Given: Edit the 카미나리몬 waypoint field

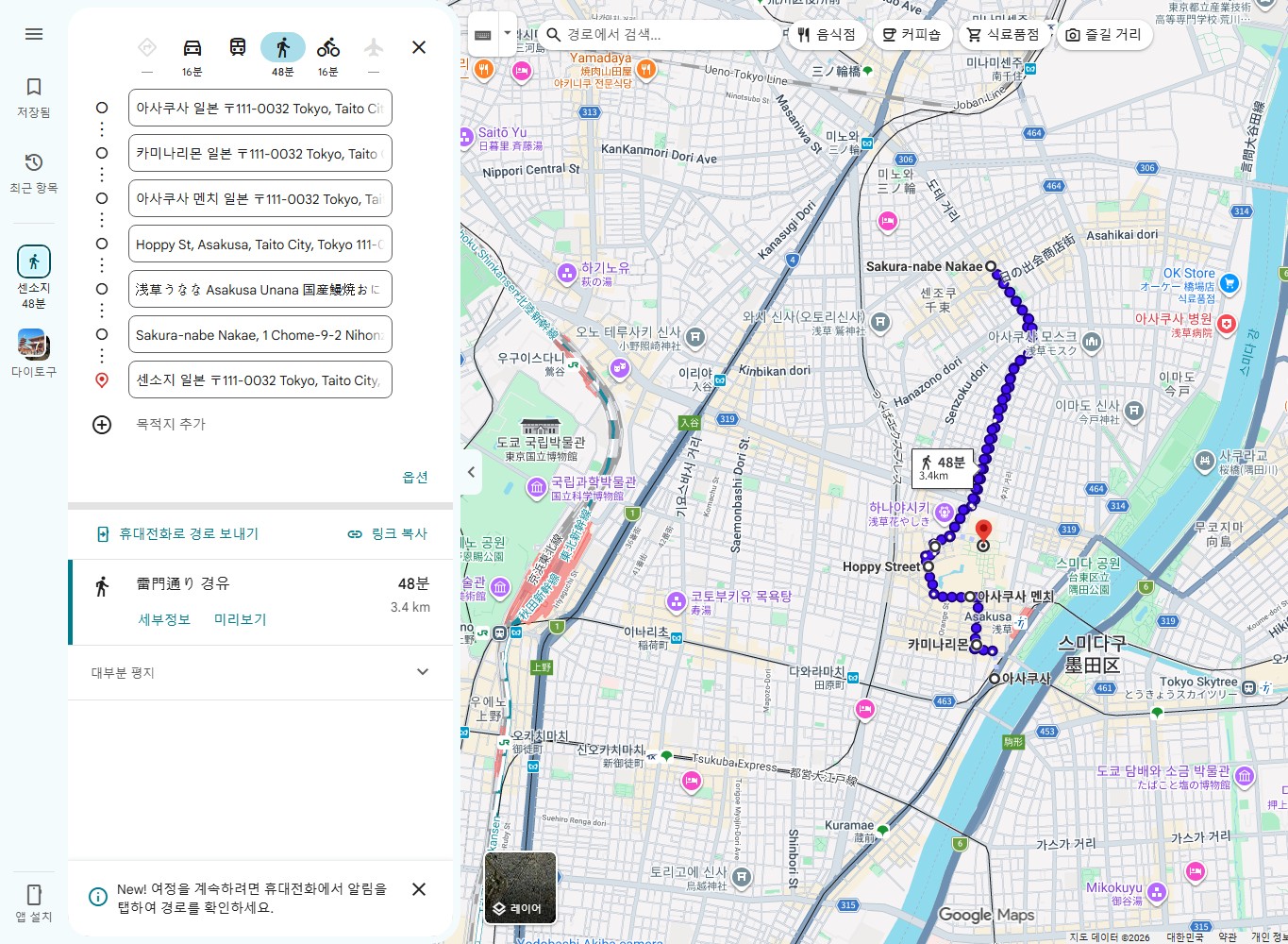Looking at the screenshot, I should point(260,153).
